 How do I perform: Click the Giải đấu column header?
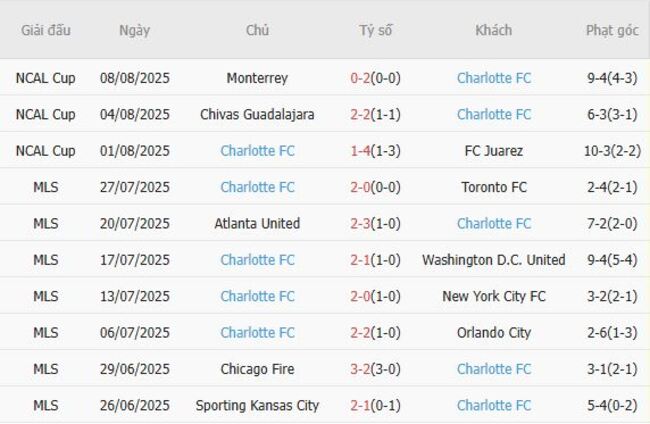pos(46,30)
